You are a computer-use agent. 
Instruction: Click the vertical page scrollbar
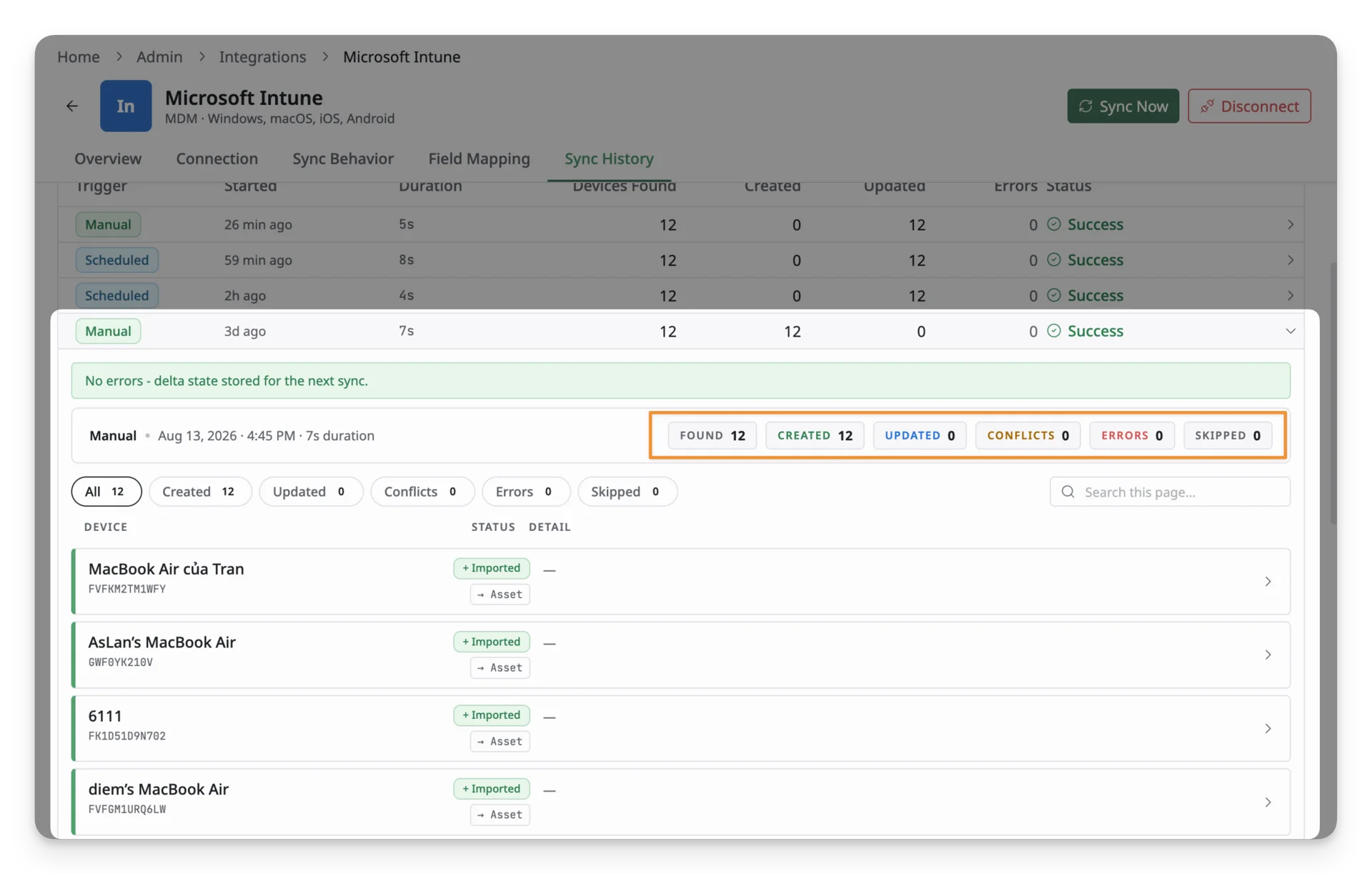1333,393
